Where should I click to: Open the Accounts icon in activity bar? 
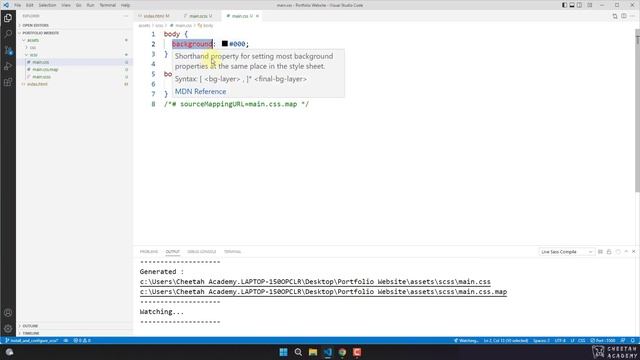tap(8, 313)
